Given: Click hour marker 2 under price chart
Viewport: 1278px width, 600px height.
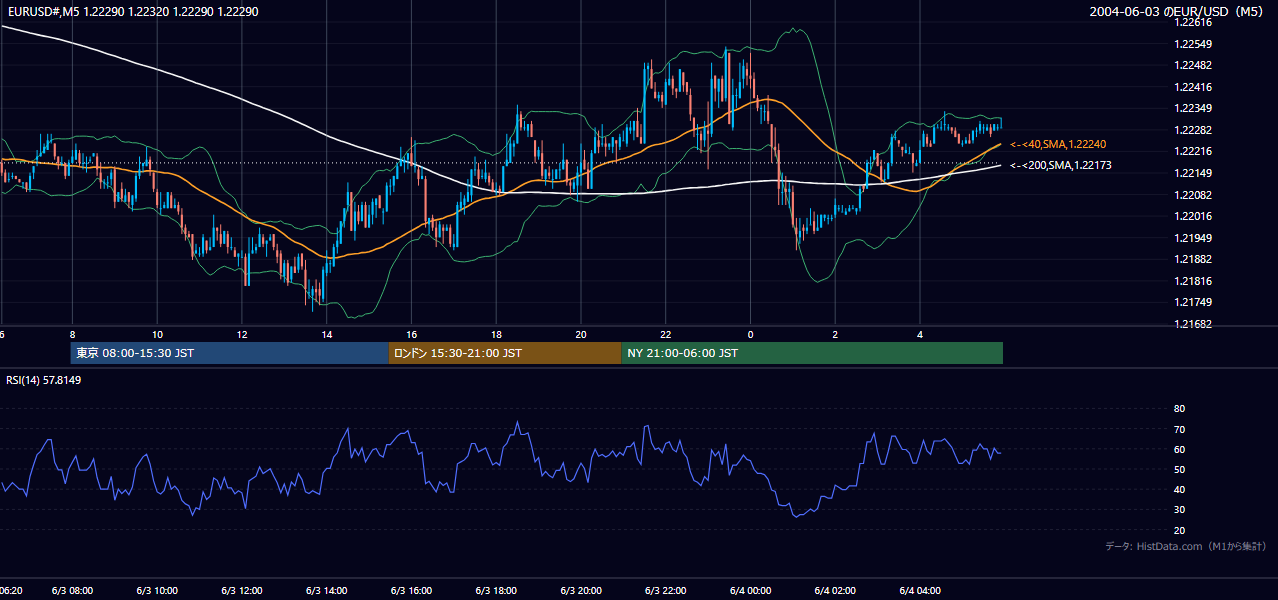Looking at the screenshot, I should (835, 334).
